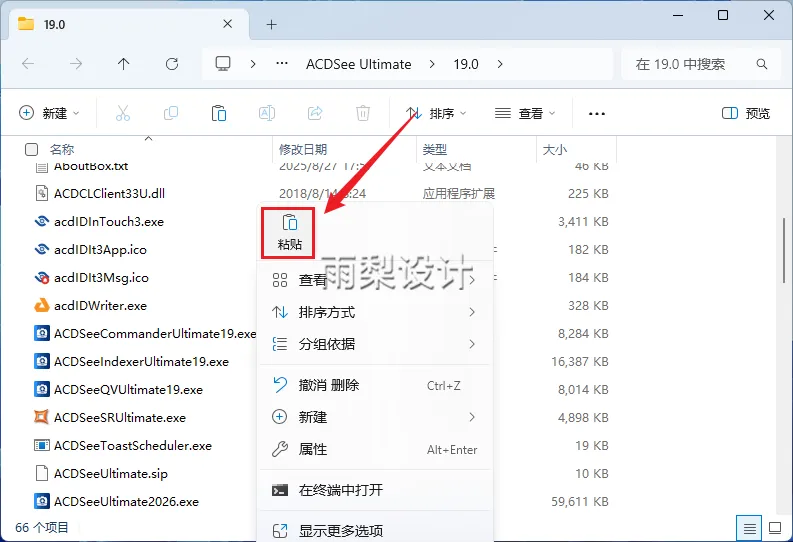
Task: Expand the chevron after This PC icon
Action: [x=253, y=64]
